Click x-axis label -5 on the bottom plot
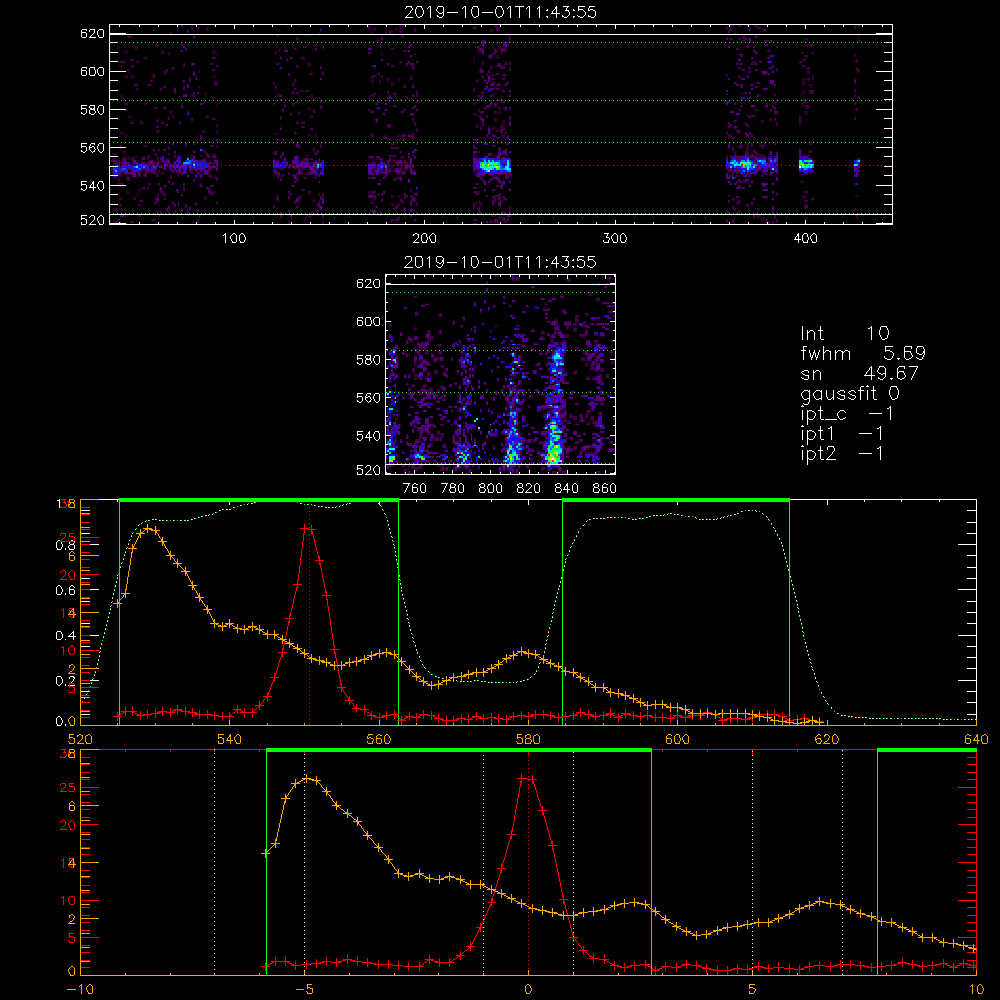This screenshot has height=1000, width=1000. pyautogui.click(x=304, y=990)
